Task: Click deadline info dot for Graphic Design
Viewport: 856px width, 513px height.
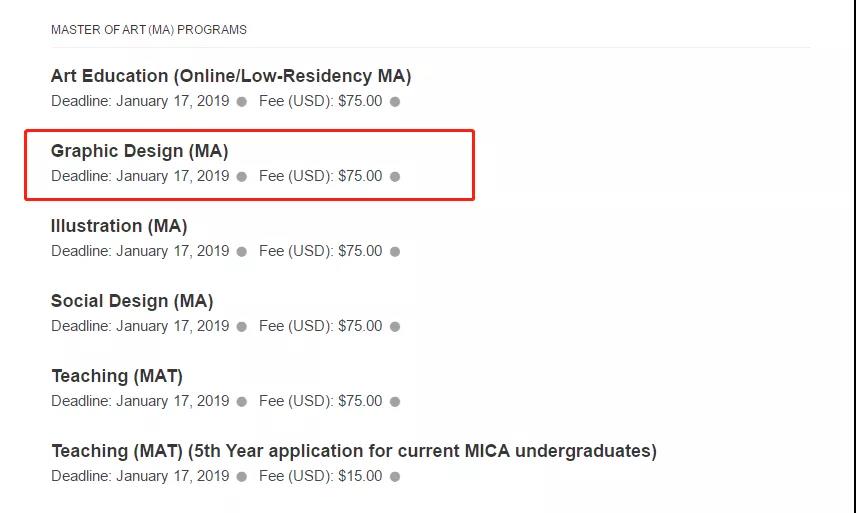Action: (x=242, y=176)
